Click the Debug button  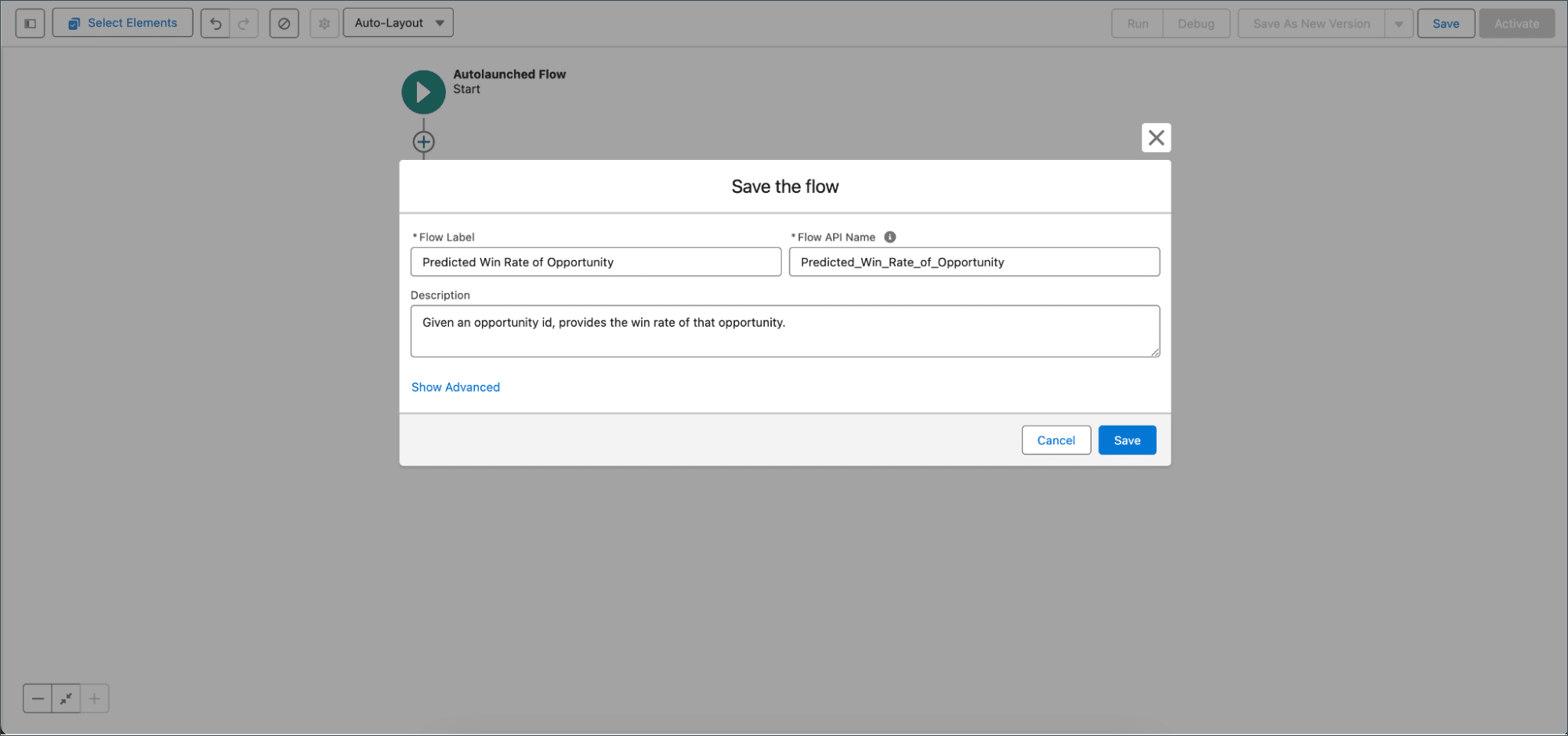pyautogui.click(x=1196, y=24)
